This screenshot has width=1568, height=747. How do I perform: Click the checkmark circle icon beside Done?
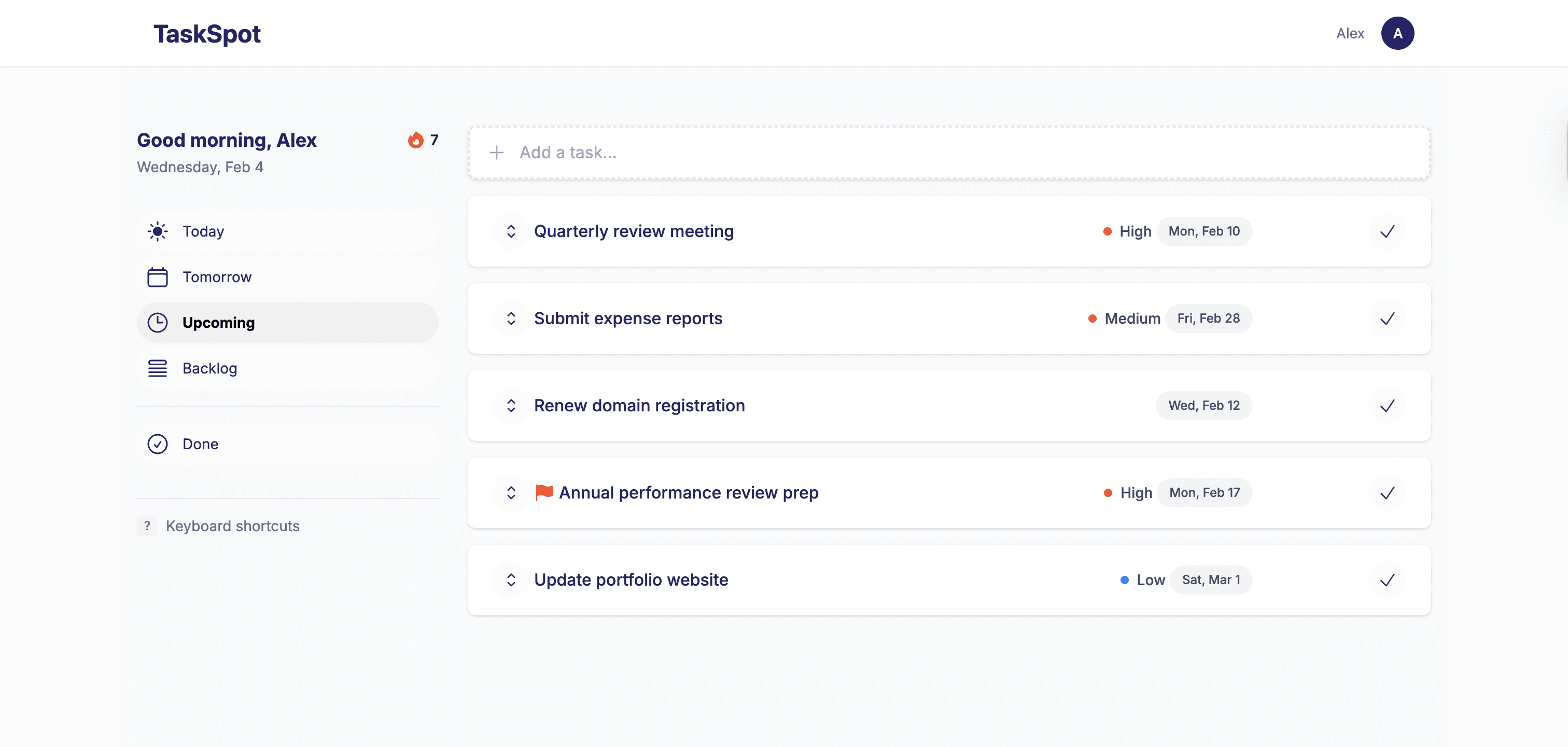click(158, 444)
